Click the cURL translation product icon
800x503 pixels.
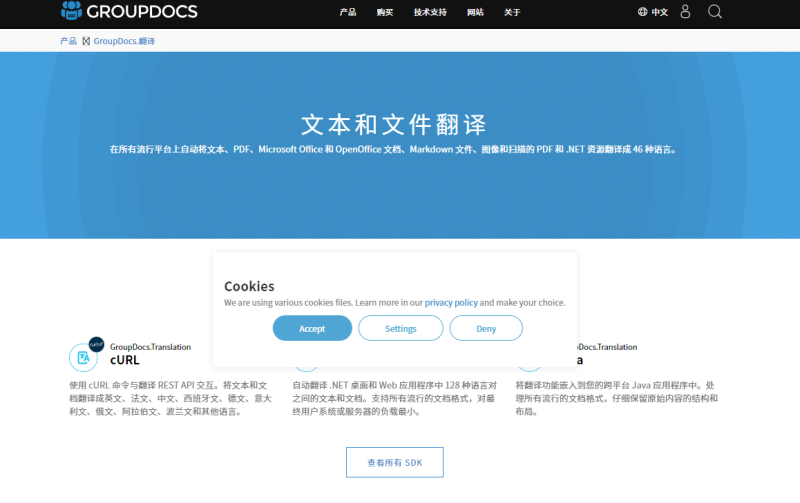click(84, 357)
